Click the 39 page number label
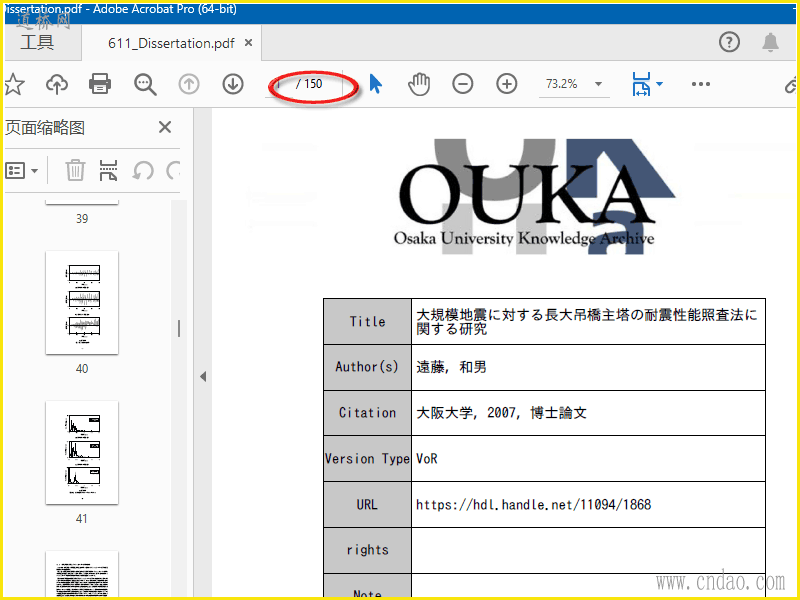The width and height of the screenshot is (800, 600). point(82,219)
